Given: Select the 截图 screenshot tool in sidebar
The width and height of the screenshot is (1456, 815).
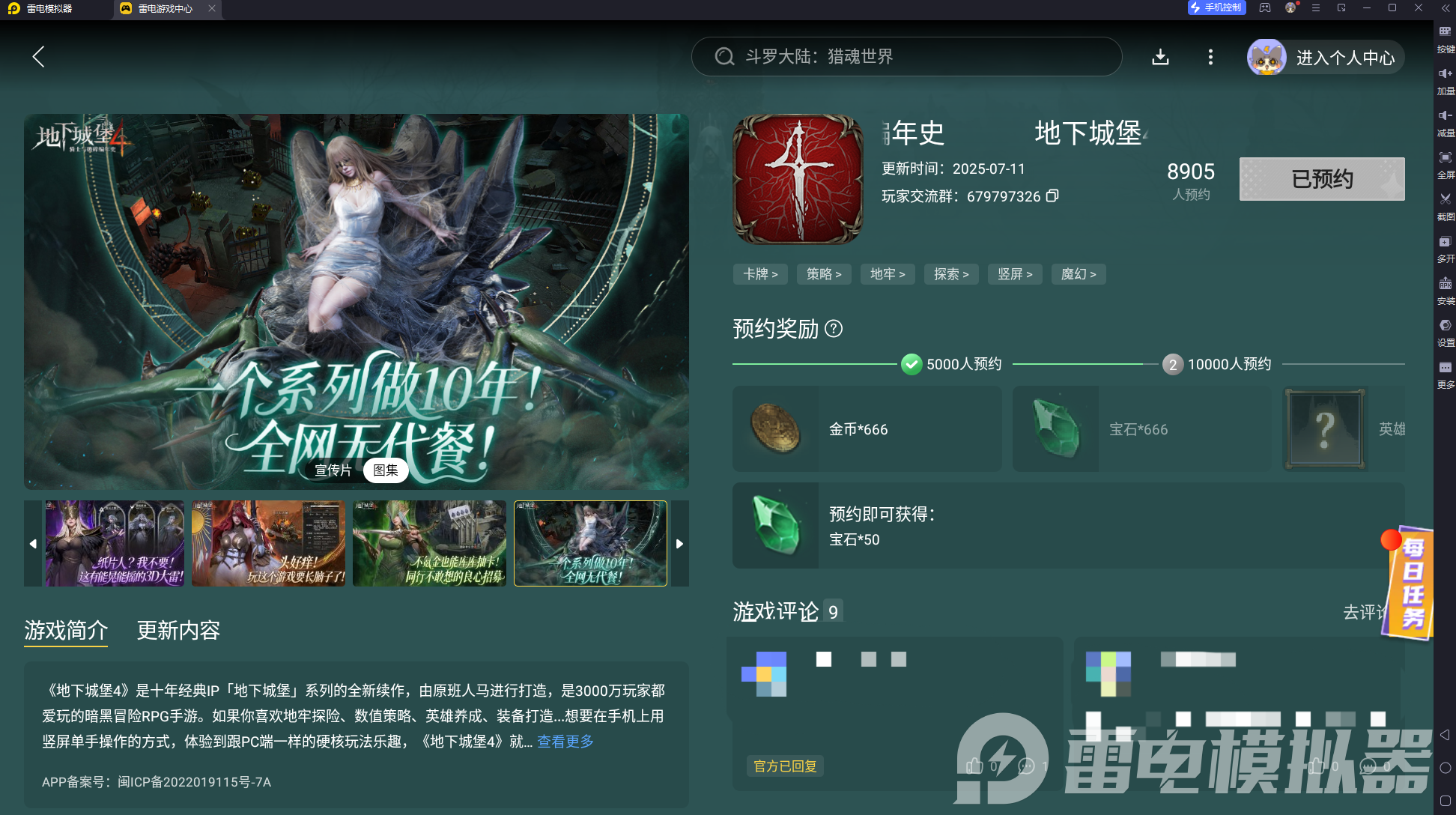Looking at the screenshot, I should (1446, 207).
